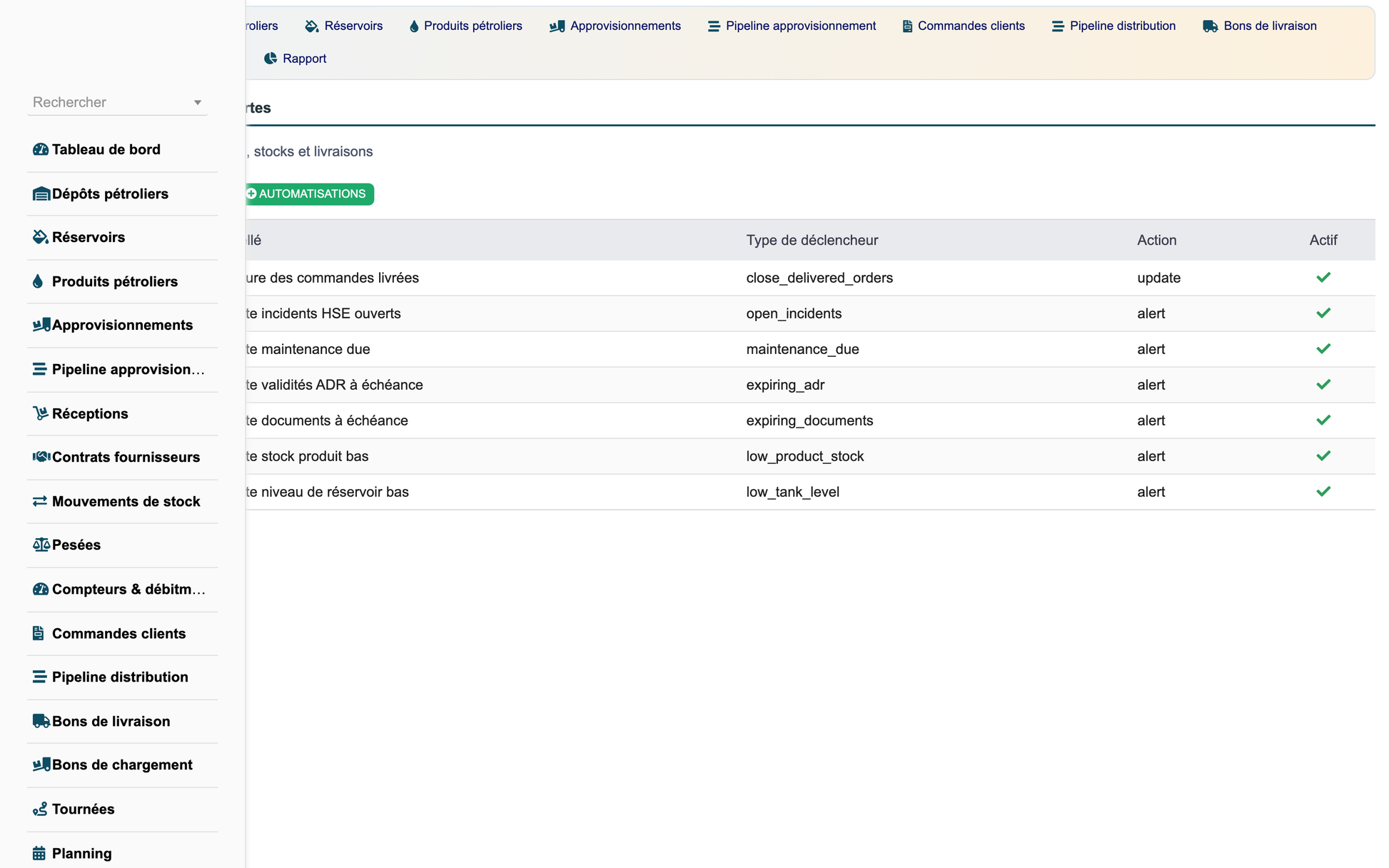This screenshot has width=1389, height=868.
Task: Click the Bons de livraison truck icon in sidebar
Action: pos(41,721)
